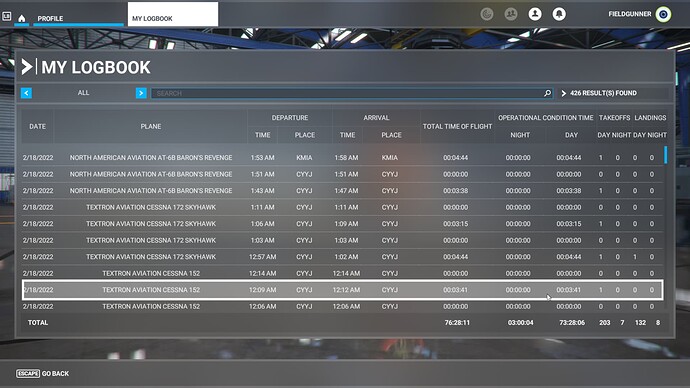Click 1:58 AM arrival time cell
The image size is (690, 388).
click(x=346, y=157)
